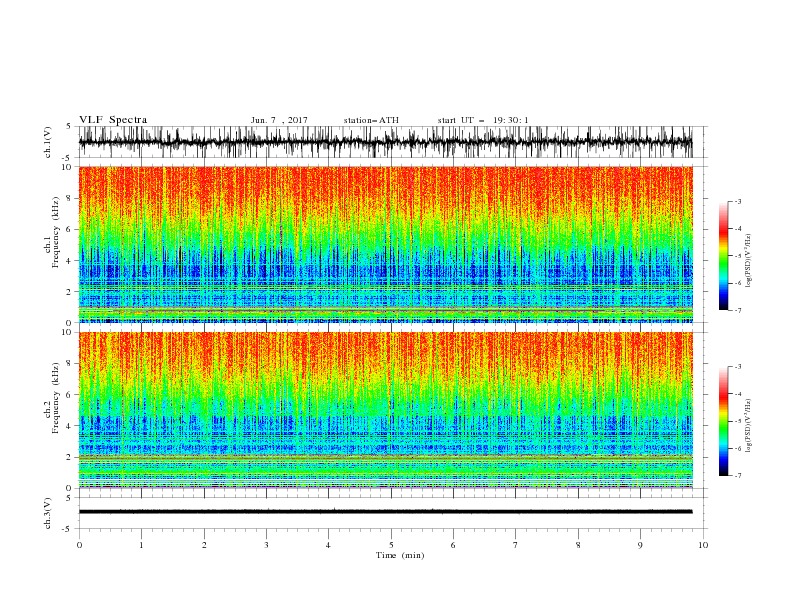Click the ch.3 flat voltage trace

tap(385, 512)
